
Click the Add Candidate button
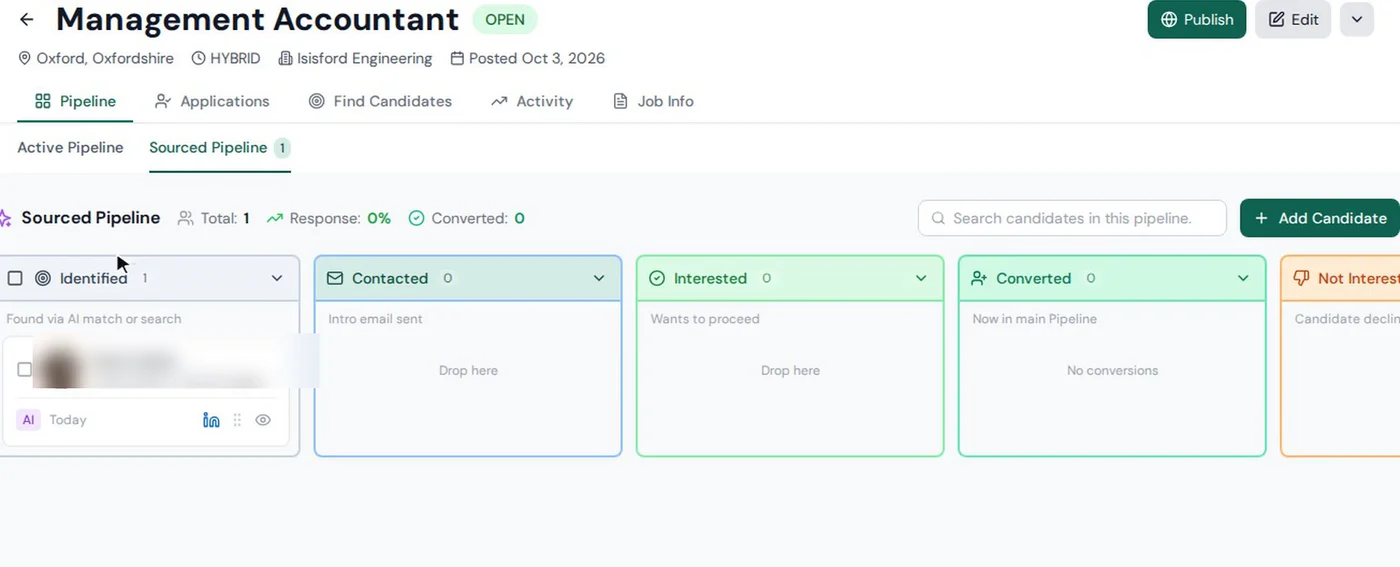click(1320, 218)
